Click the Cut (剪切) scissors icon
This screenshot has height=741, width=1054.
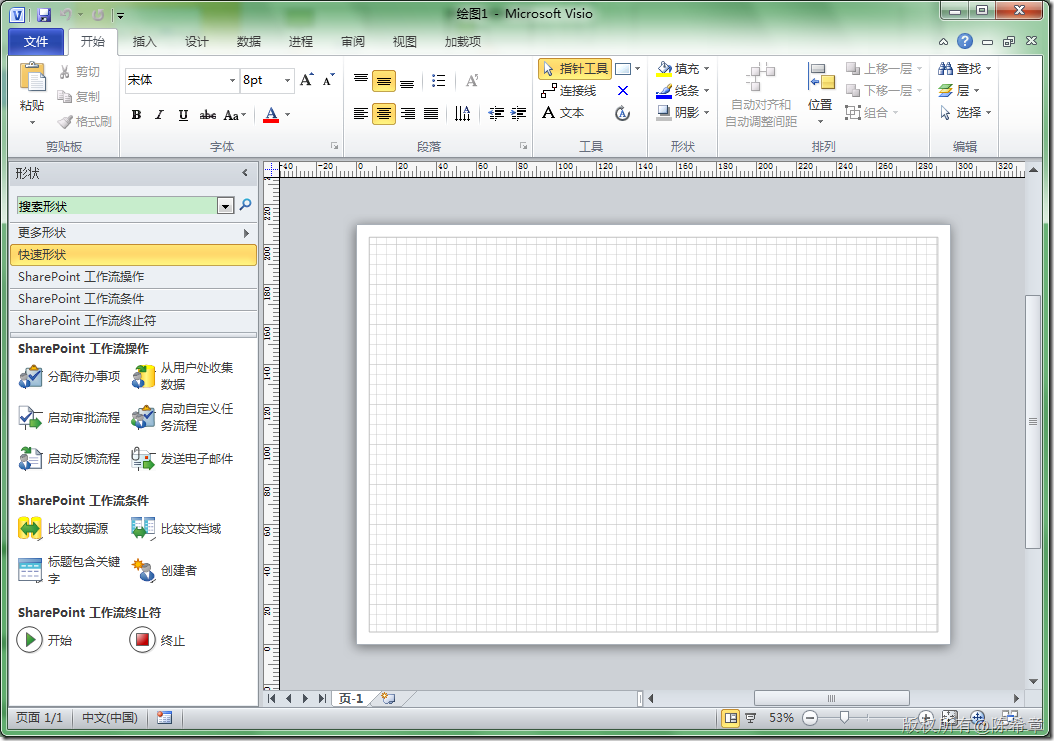click(x=65, y=71)
